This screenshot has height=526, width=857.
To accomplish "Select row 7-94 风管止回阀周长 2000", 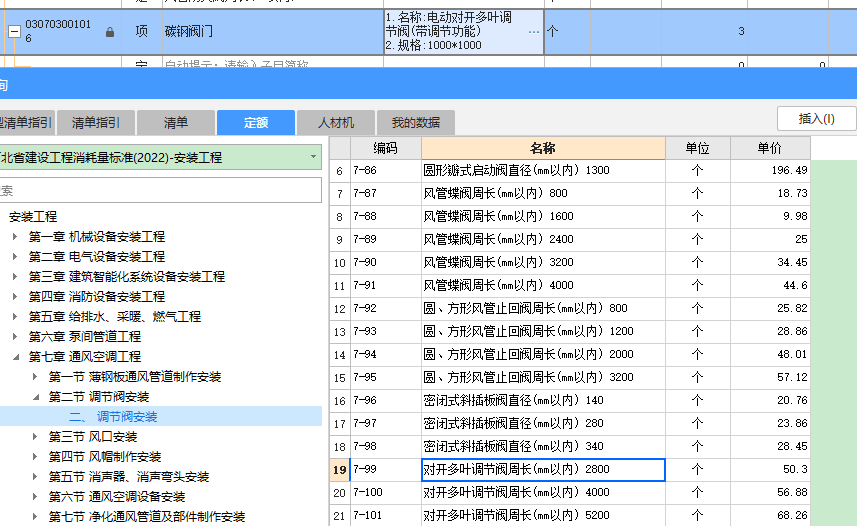I will (x=570, y=354).
